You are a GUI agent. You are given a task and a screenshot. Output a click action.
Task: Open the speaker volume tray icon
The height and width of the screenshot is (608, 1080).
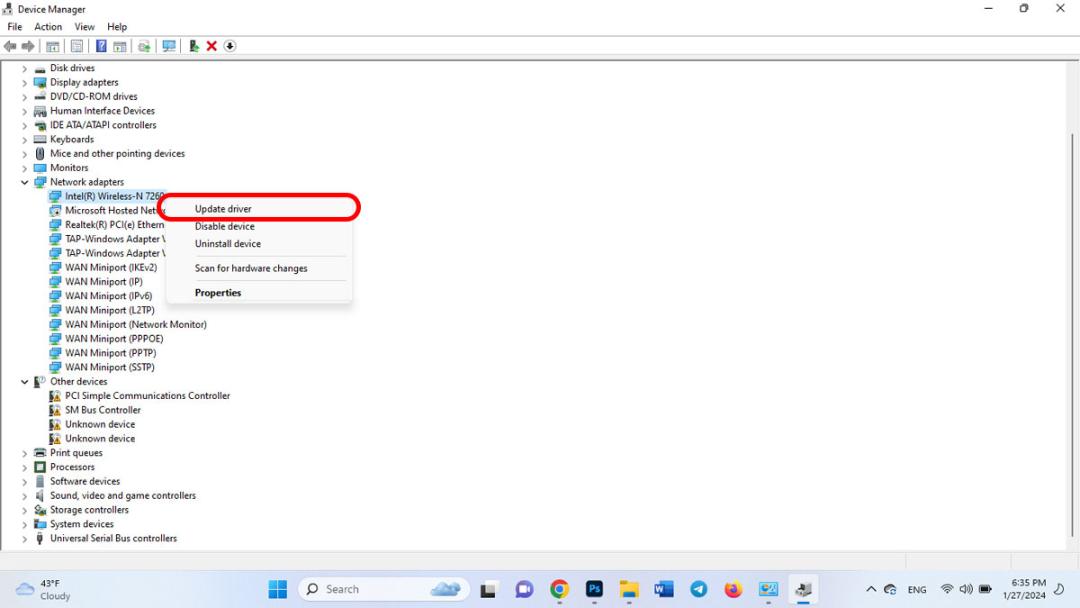click(966, 589)
